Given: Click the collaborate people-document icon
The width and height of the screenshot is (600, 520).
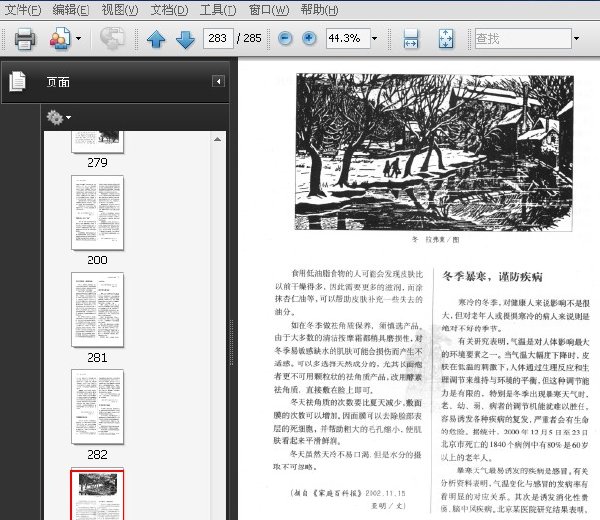Looking at the screenshot, I should [x=60, y=38].
